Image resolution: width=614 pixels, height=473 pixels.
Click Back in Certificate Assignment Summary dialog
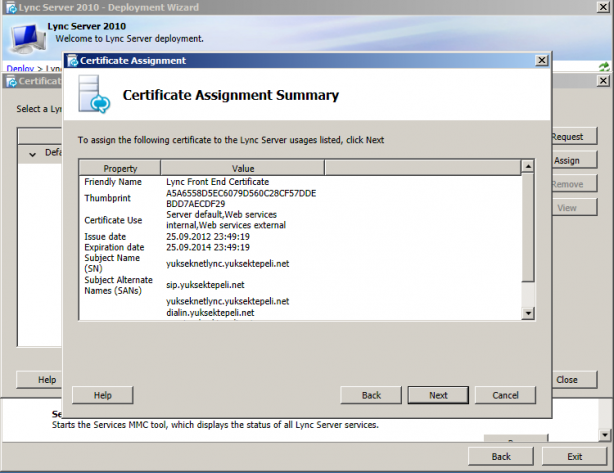[371, 395]
